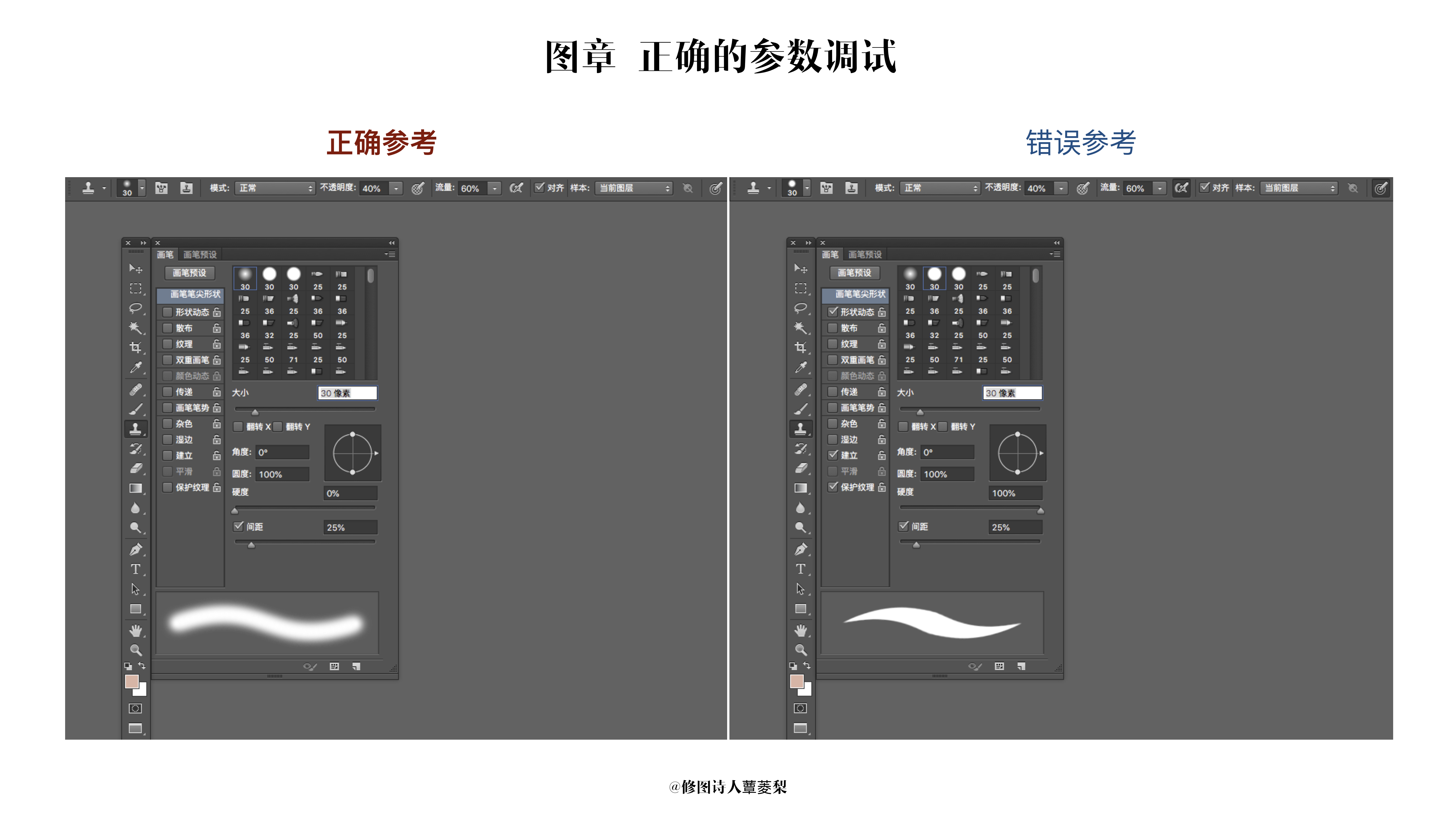Toggle the Brush panel icon in left options bar
Screen dimensions: 1456x819
[162, 188]
